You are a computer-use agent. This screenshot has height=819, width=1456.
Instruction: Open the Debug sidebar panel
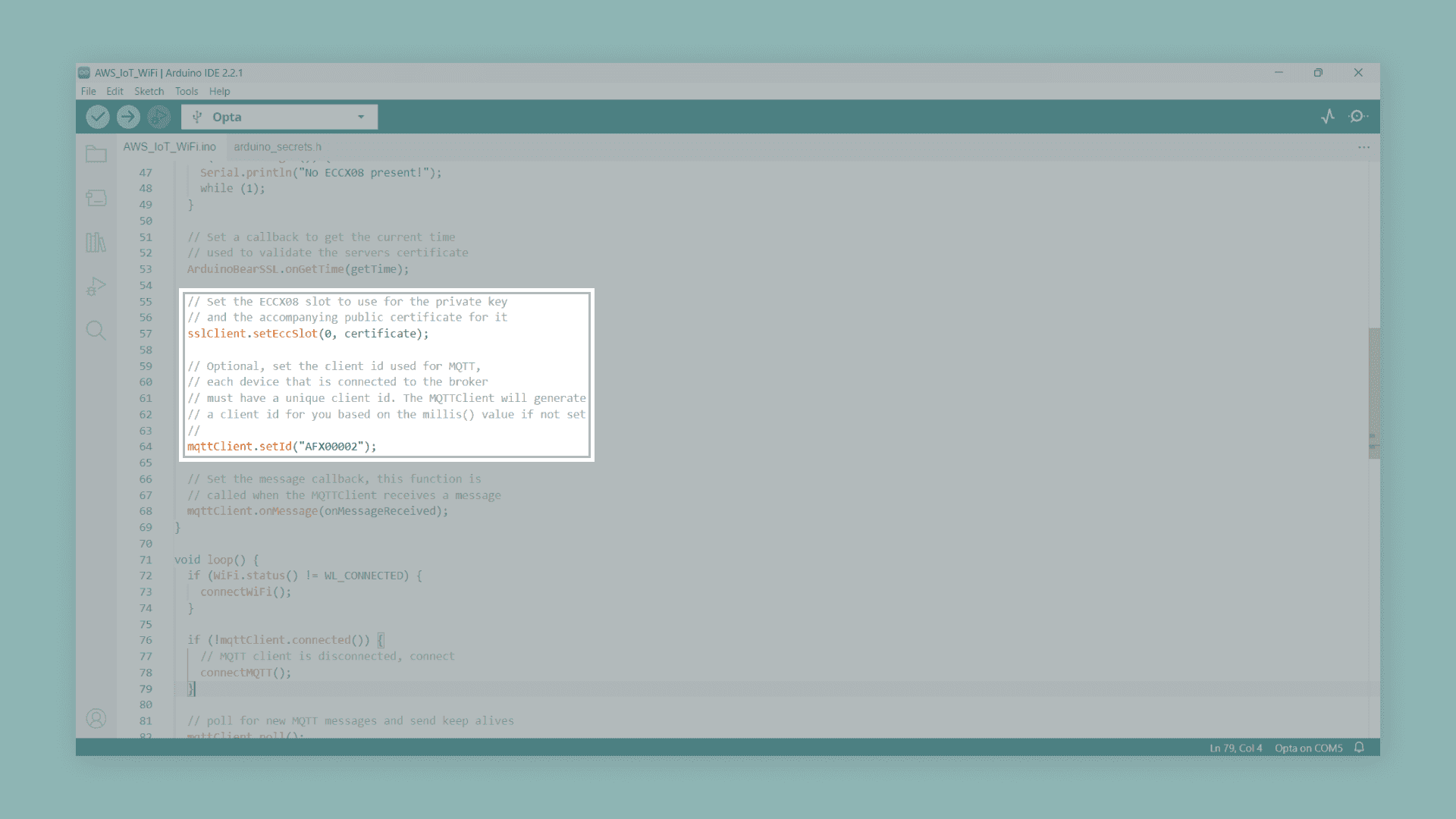[x=96, y=287]
